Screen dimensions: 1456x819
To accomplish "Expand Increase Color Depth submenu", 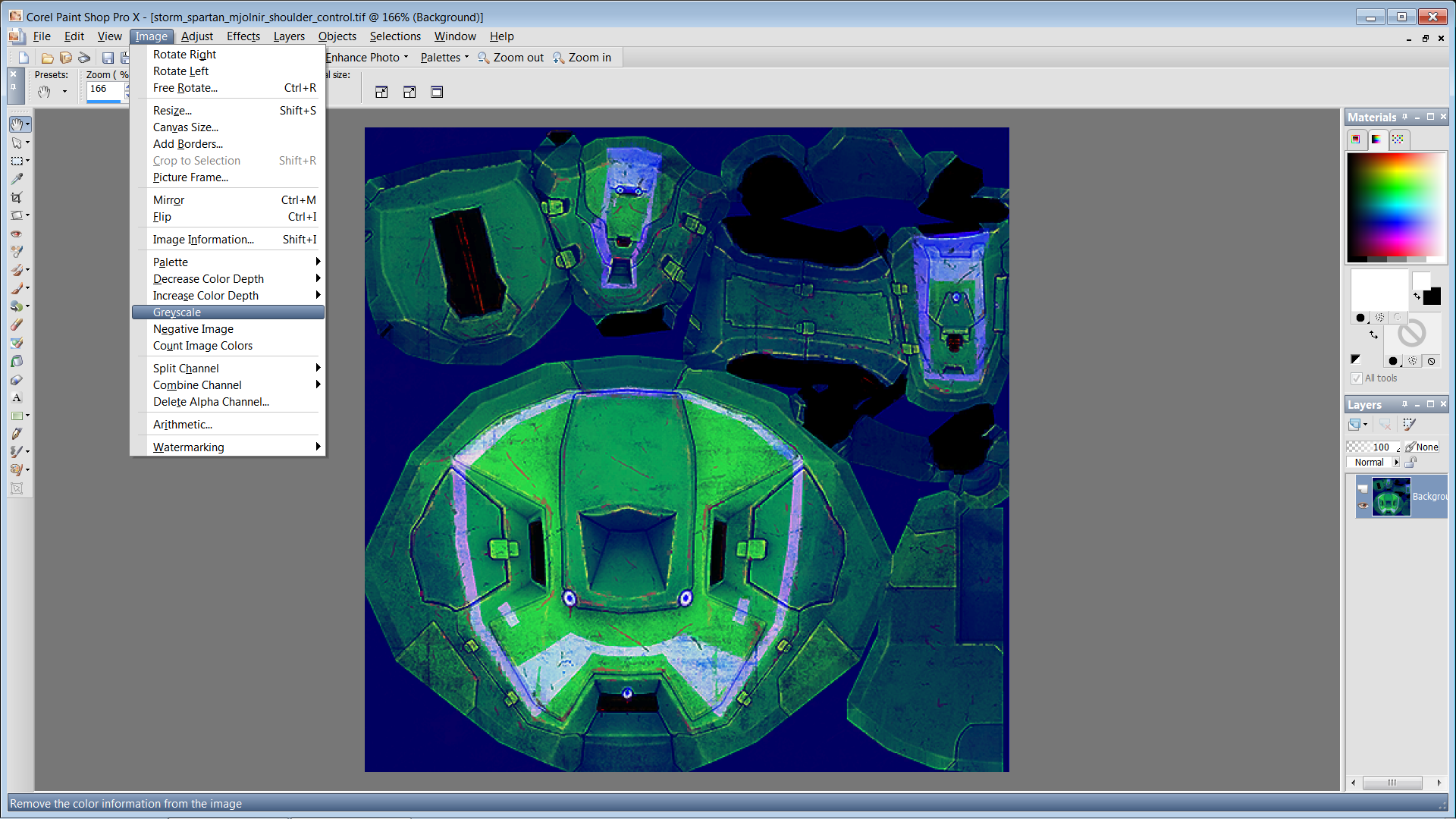I will point(228,296).
